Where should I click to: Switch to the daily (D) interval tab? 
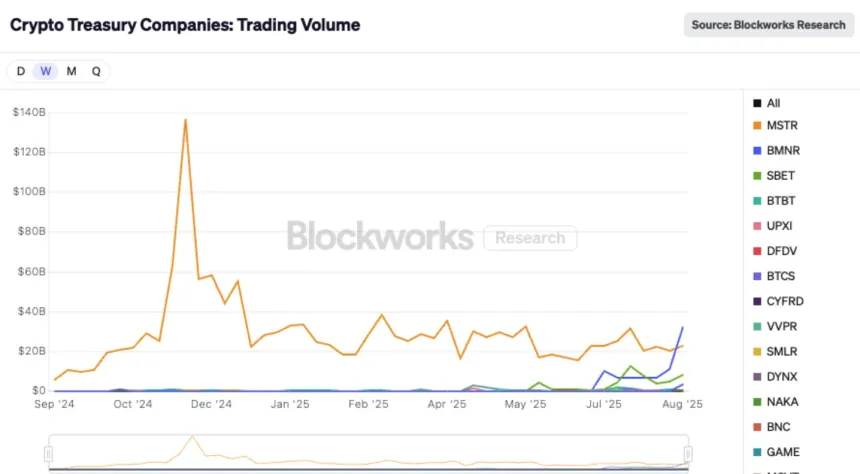click(x=21, y=71)
